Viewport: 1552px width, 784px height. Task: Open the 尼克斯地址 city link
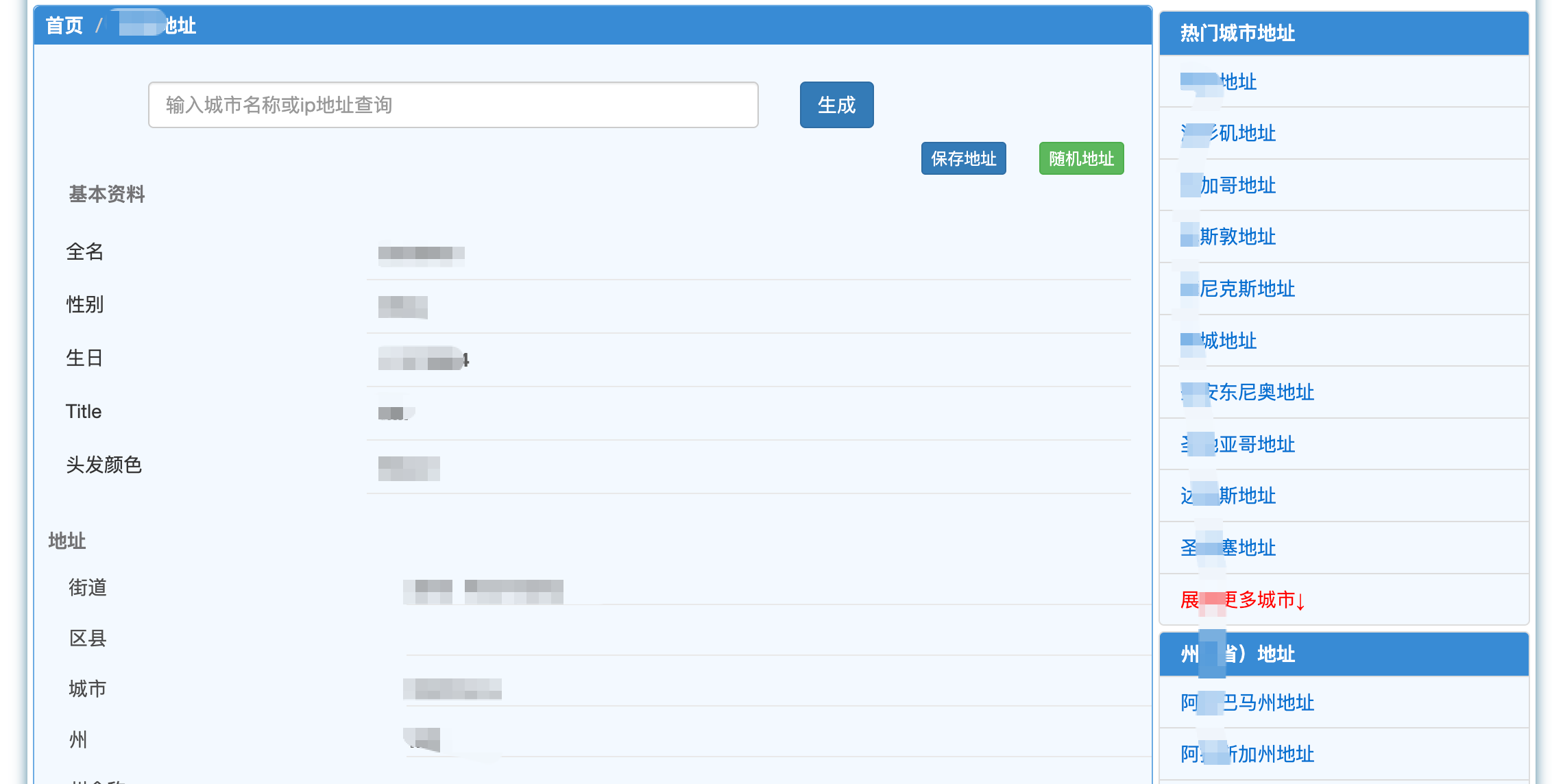(x=1238, y=289)
